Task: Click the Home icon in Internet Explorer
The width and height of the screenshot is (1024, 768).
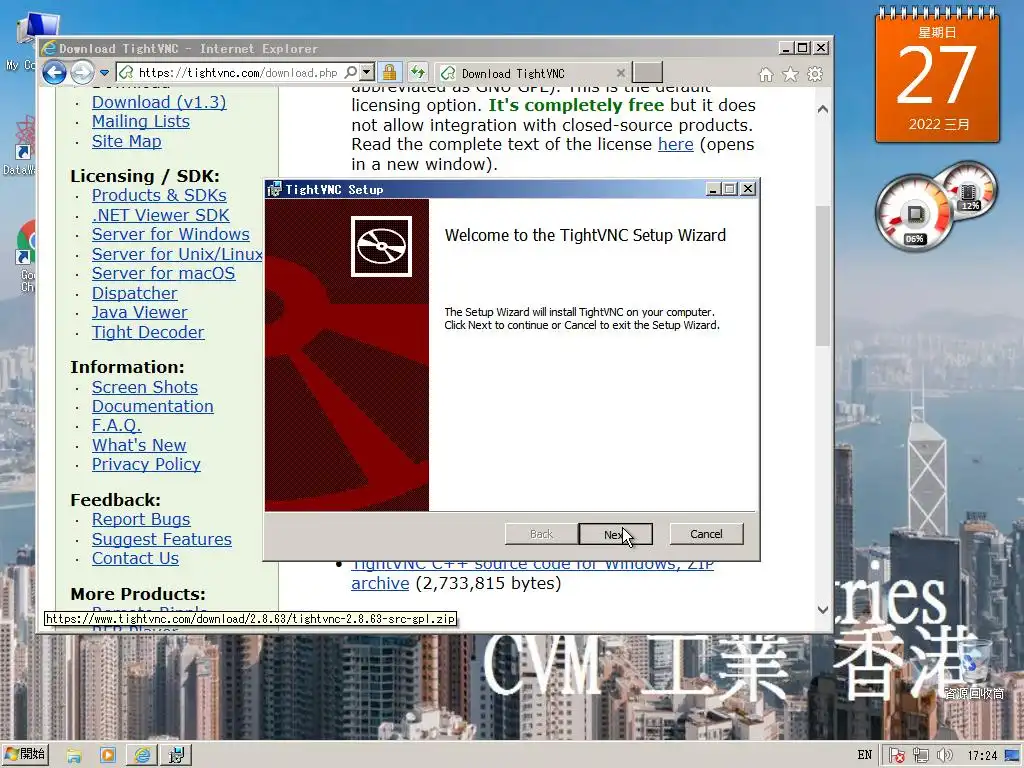Action: click(x=766, y=74)
